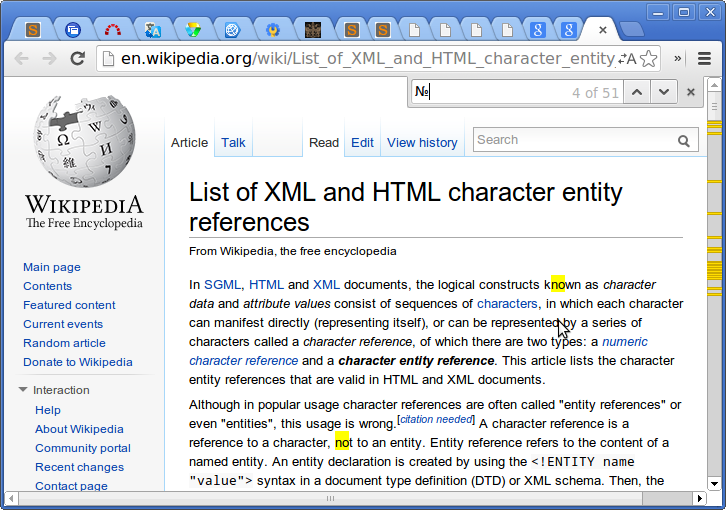Switch to the tab with translate letter icon

[x=152, y=30]
